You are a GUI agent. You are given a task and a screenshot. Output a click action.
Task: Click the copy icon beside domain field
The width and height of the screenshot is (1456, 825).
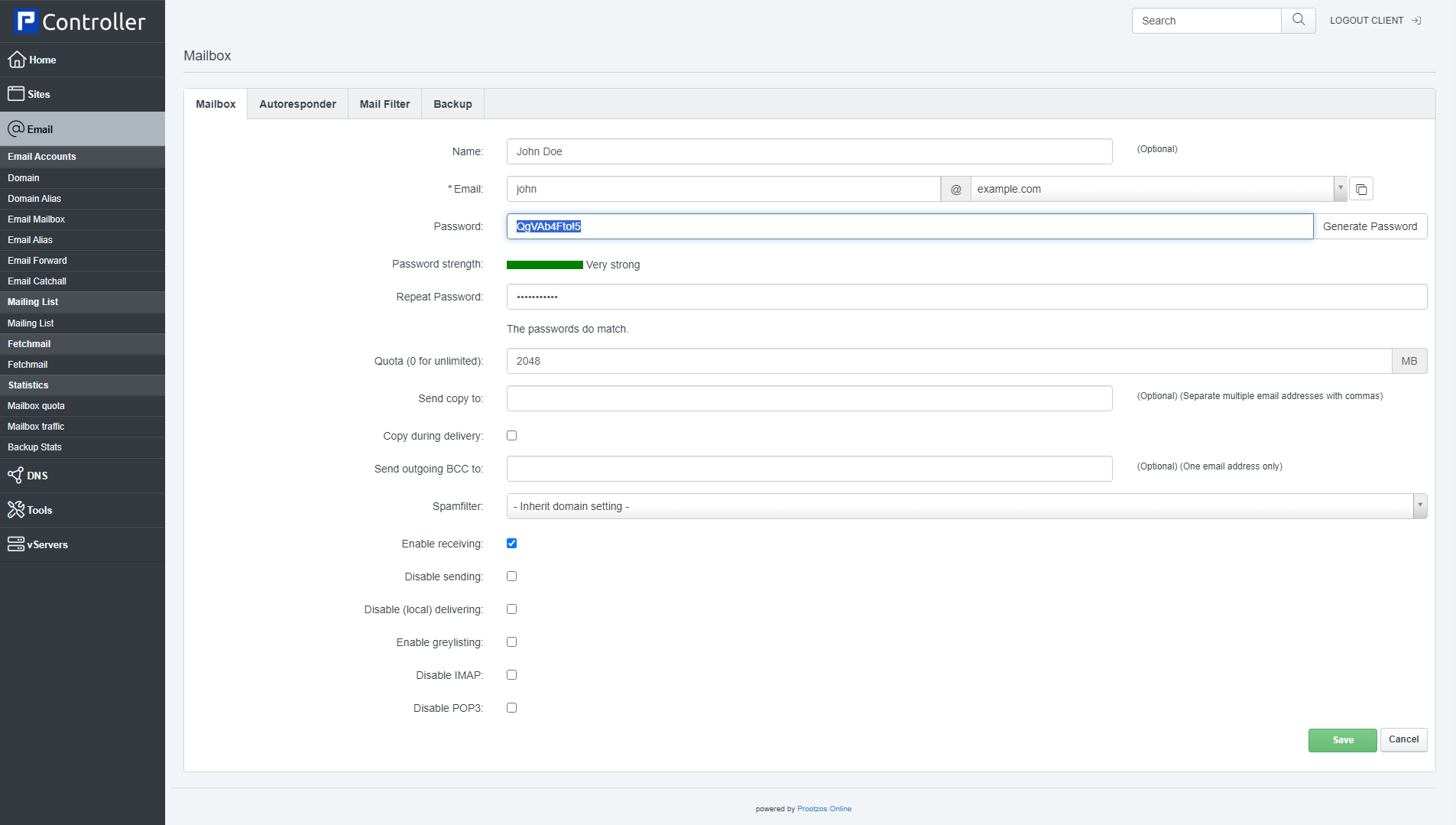coord(1361,189)
